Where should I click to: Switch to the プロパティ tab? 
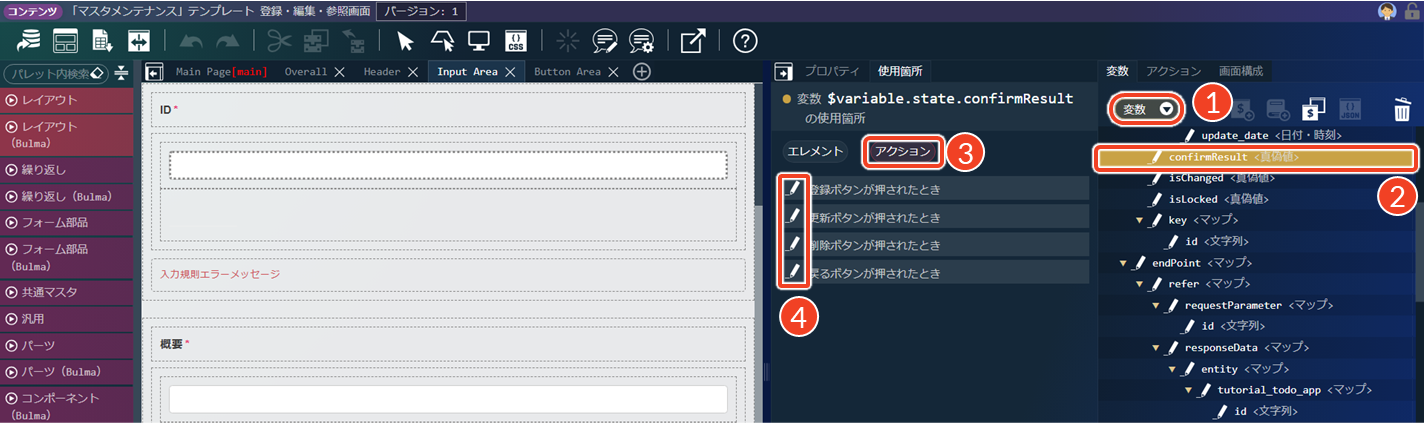[832, 71]
